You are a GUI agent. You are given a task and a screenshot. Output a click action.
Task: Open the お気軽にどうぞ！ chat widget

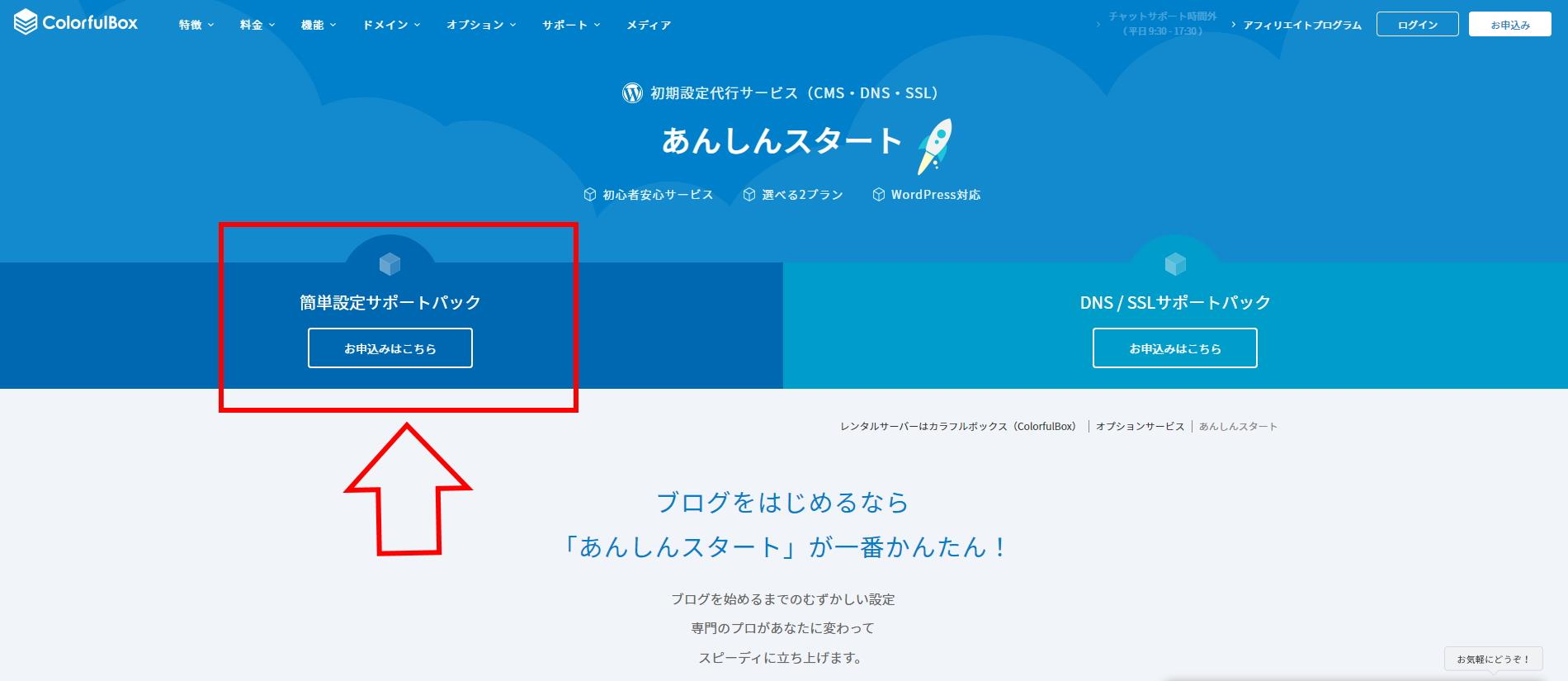coord(1493,659)
